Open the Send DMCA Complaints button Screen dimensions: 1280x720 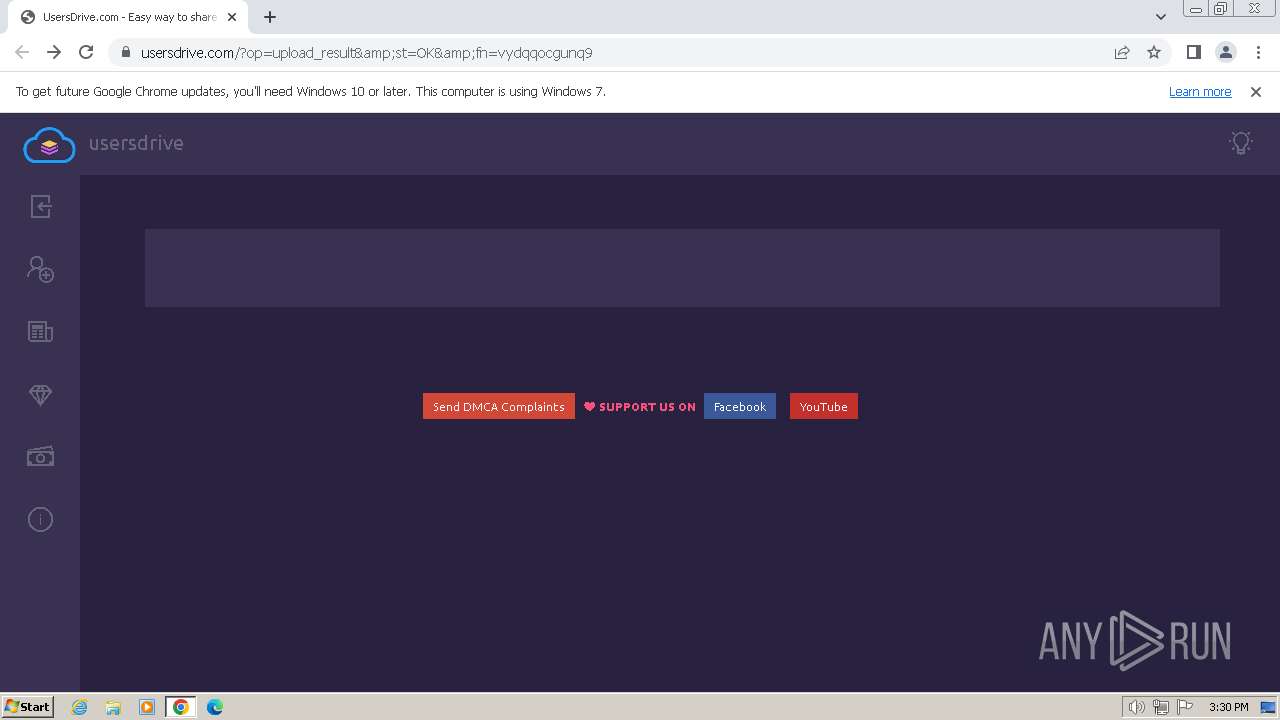tap(499, 406)
